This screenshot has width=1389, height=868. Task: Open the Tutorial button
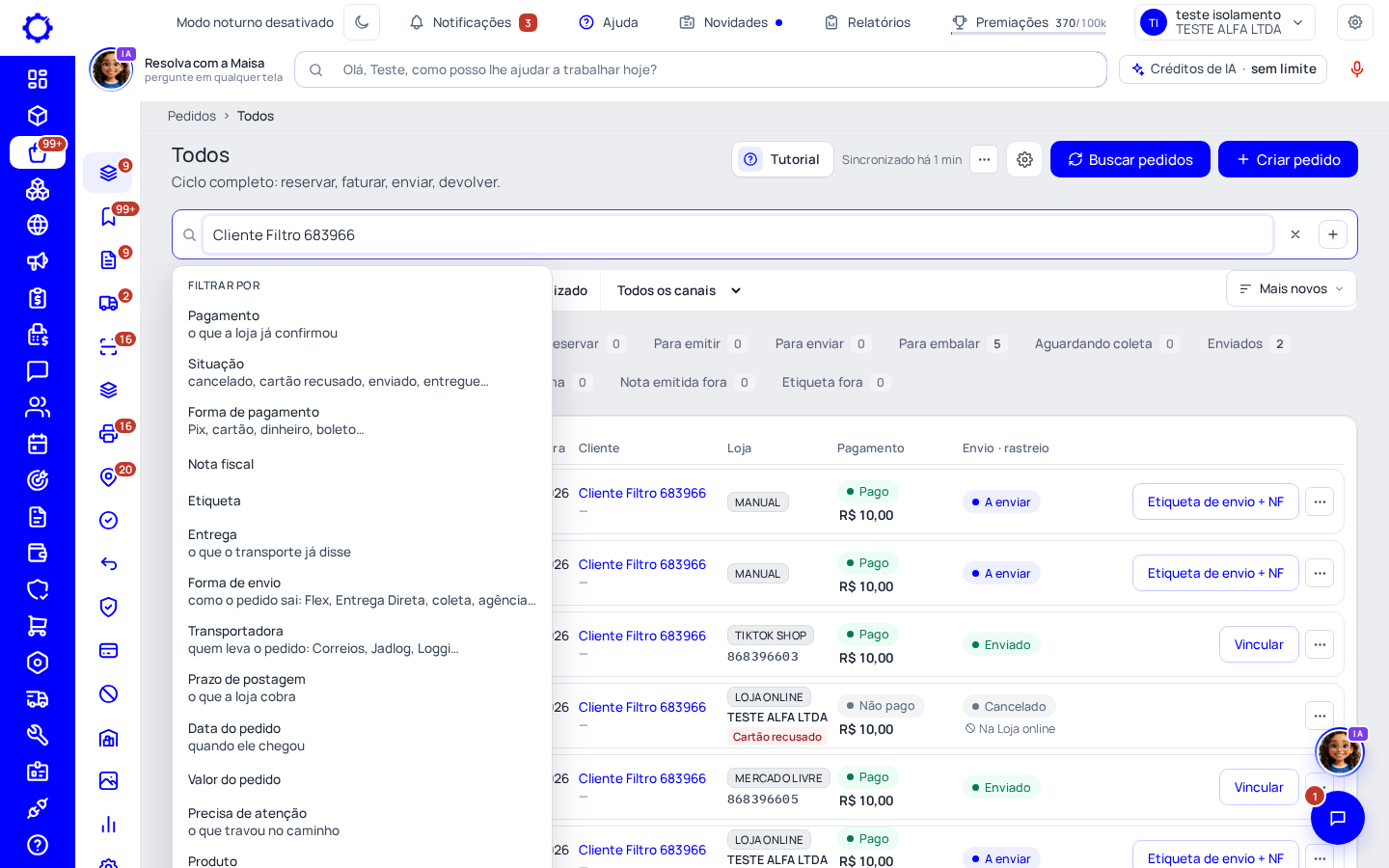(x=782, y=159)
